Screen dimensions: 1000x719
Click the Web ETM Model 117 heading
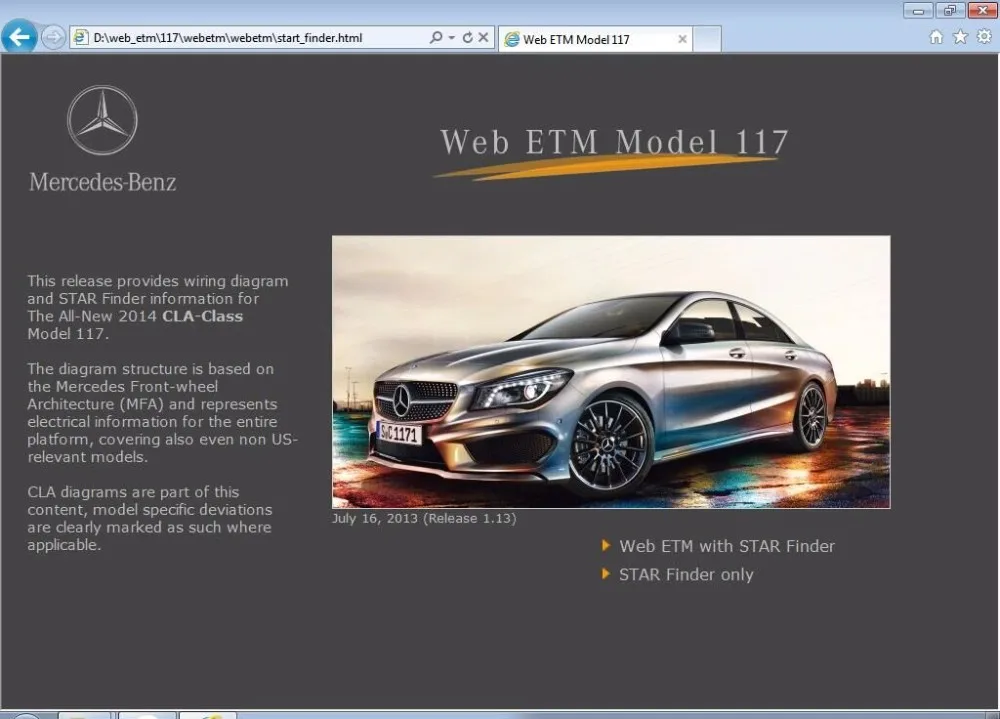pyautogui.click(x=614, y=142)
